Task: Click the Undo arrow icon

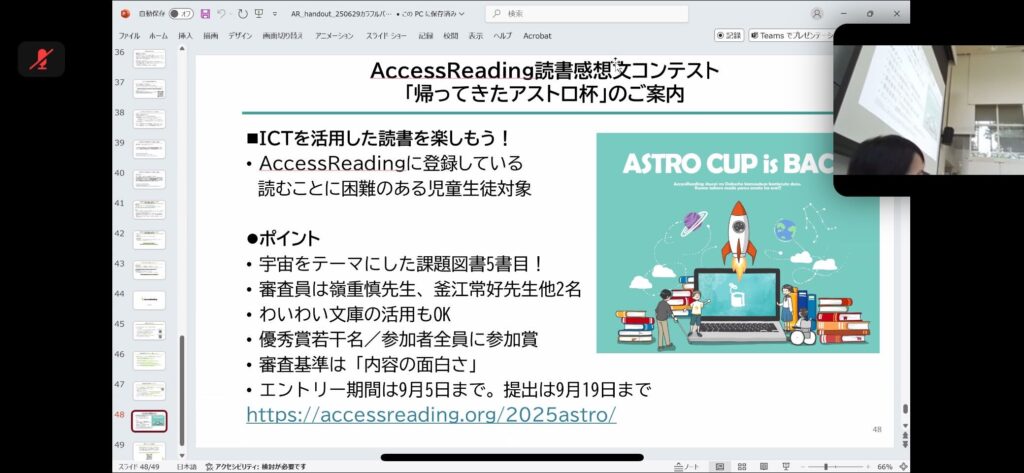Action: click(x=221, y=14)
